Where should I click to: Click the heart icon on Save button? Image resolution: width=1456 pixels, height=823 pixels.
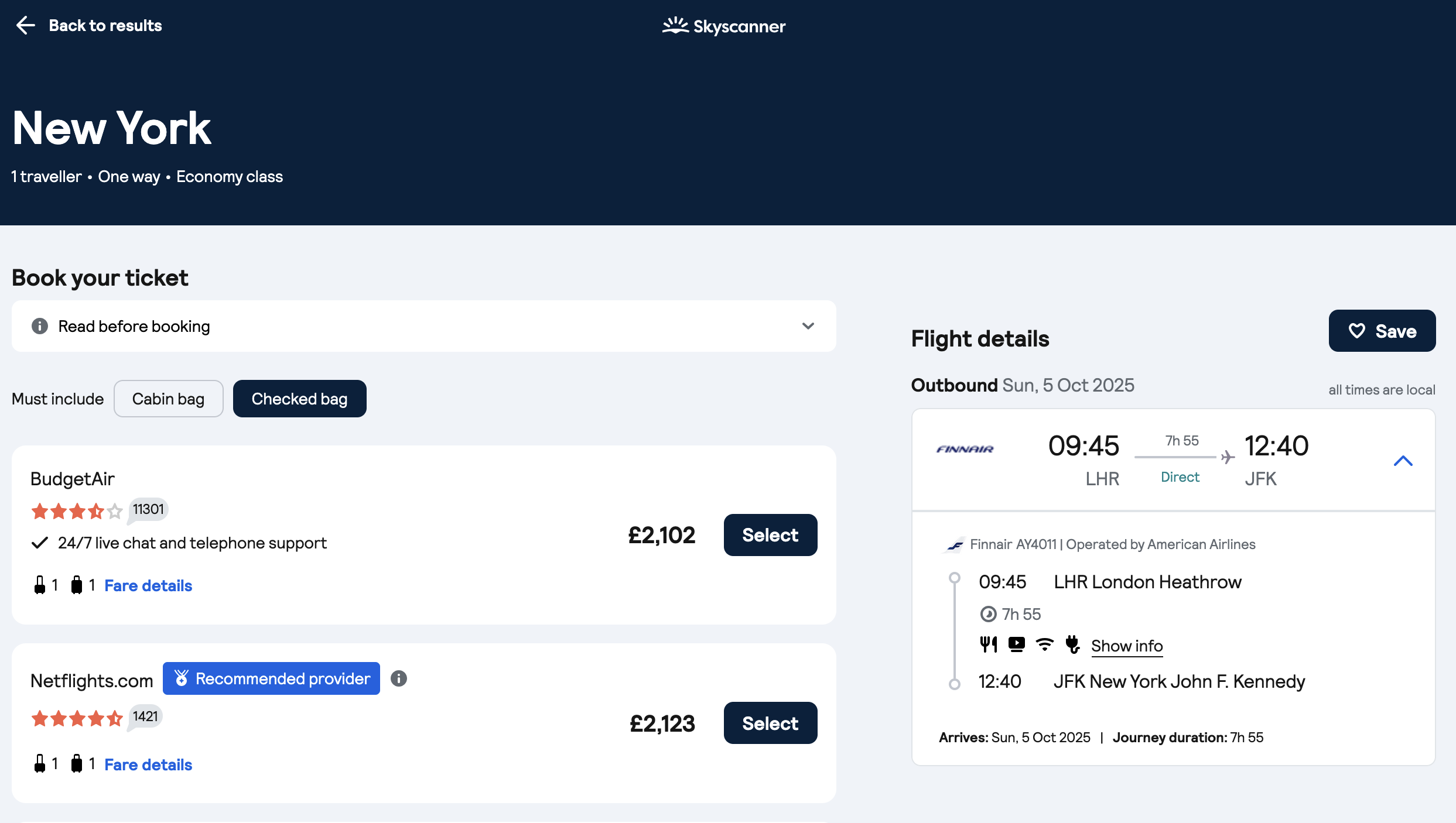[1356, 331]
